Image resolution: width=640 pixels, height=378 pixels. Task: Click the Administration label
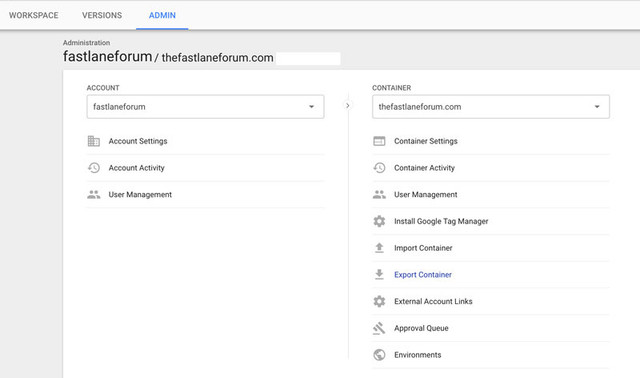click(87, 42)
